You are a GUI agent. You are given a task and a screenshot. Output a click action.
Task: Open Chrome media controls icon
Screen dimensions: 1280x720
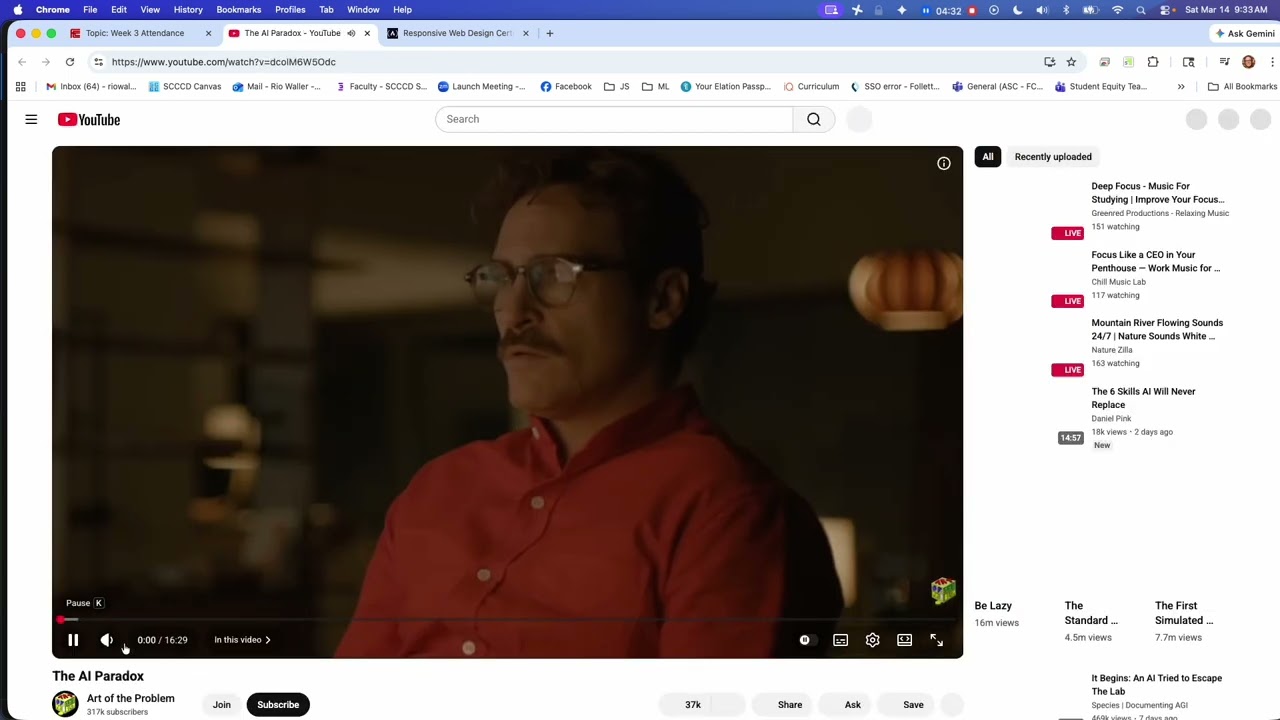[x=1224, y=62]
